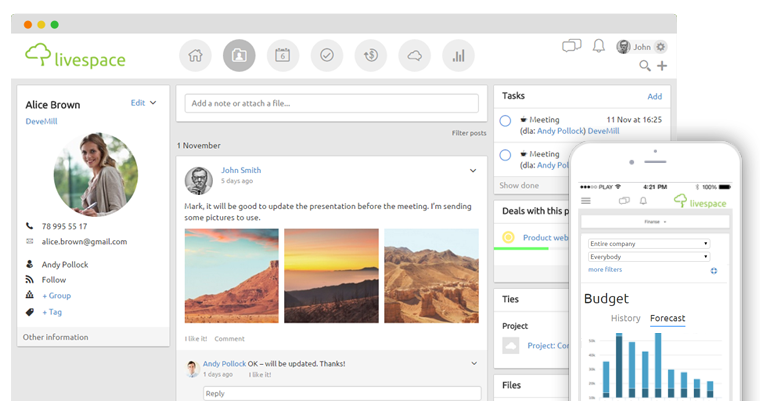Screen dimensions: 760x401
Task: Expand the John Smith post options chevron
Action: point(473,171)
